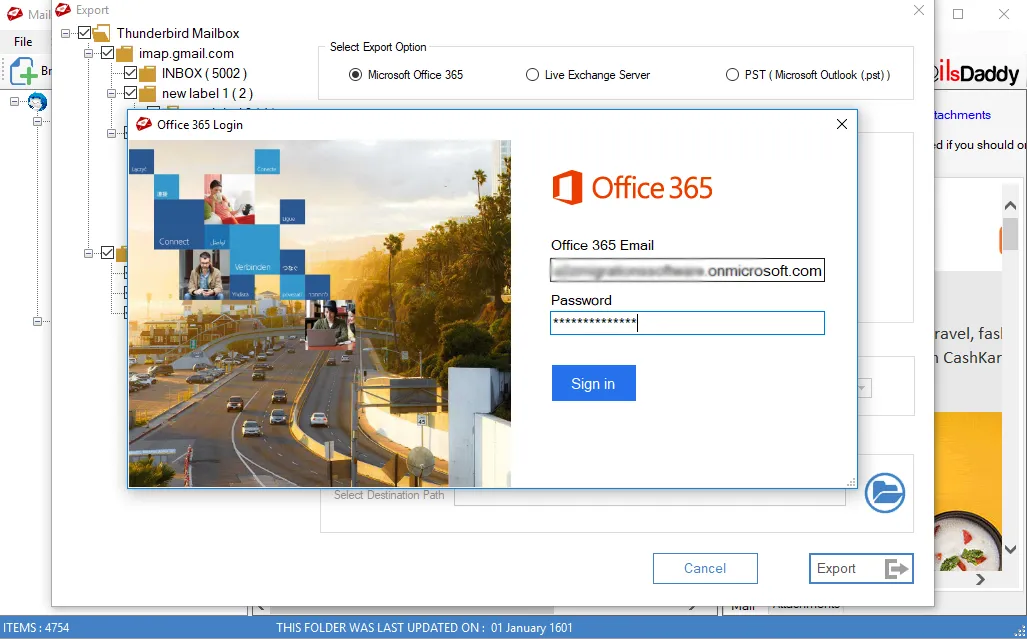Expand the new label 1 tree node

click(x=111, y=93)
